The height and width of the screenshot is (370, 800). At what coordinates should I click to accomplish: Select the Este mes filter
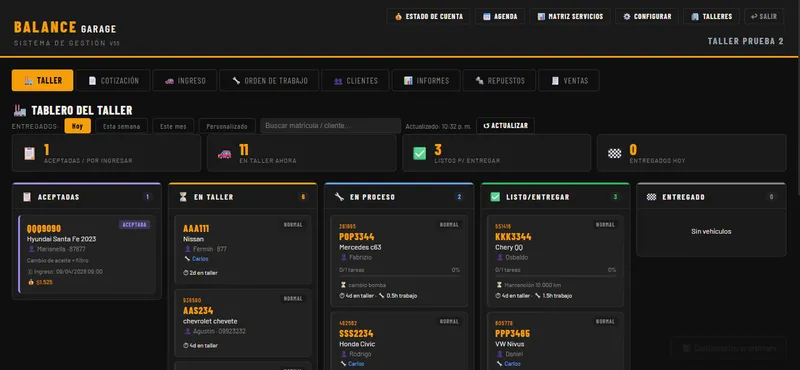tap(173, 126)
